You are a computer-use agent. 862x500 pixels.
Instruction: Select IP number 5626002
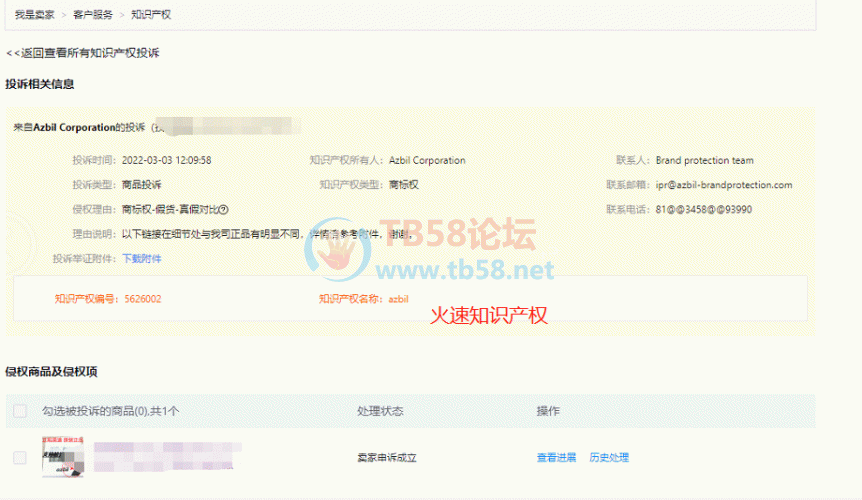click(143, 299)
